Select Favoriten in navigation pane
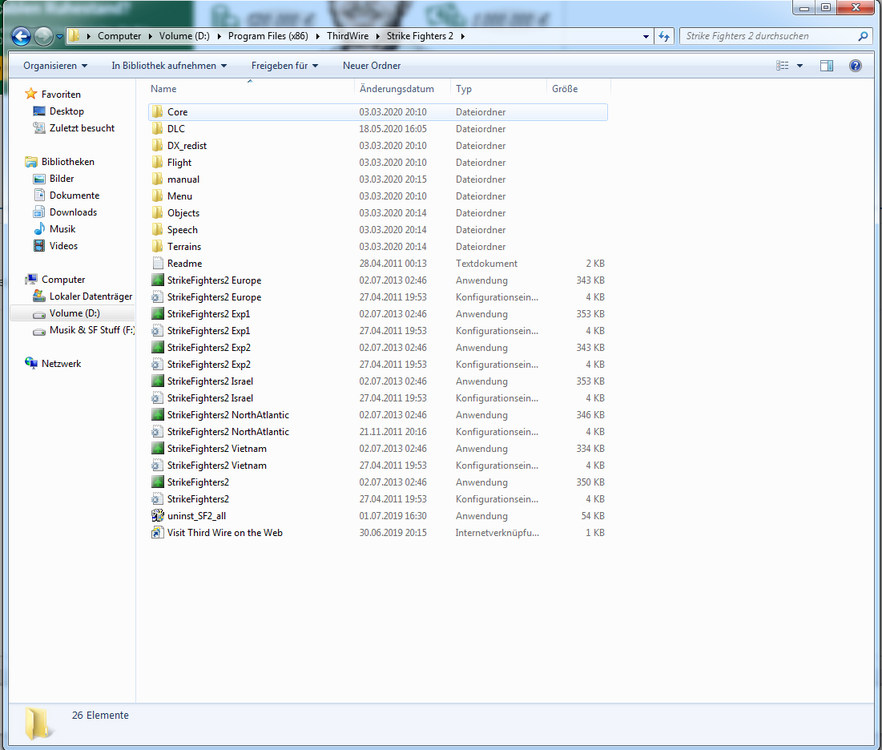The width and height of the screenshot is (882, 750). (x=61, y=95)
